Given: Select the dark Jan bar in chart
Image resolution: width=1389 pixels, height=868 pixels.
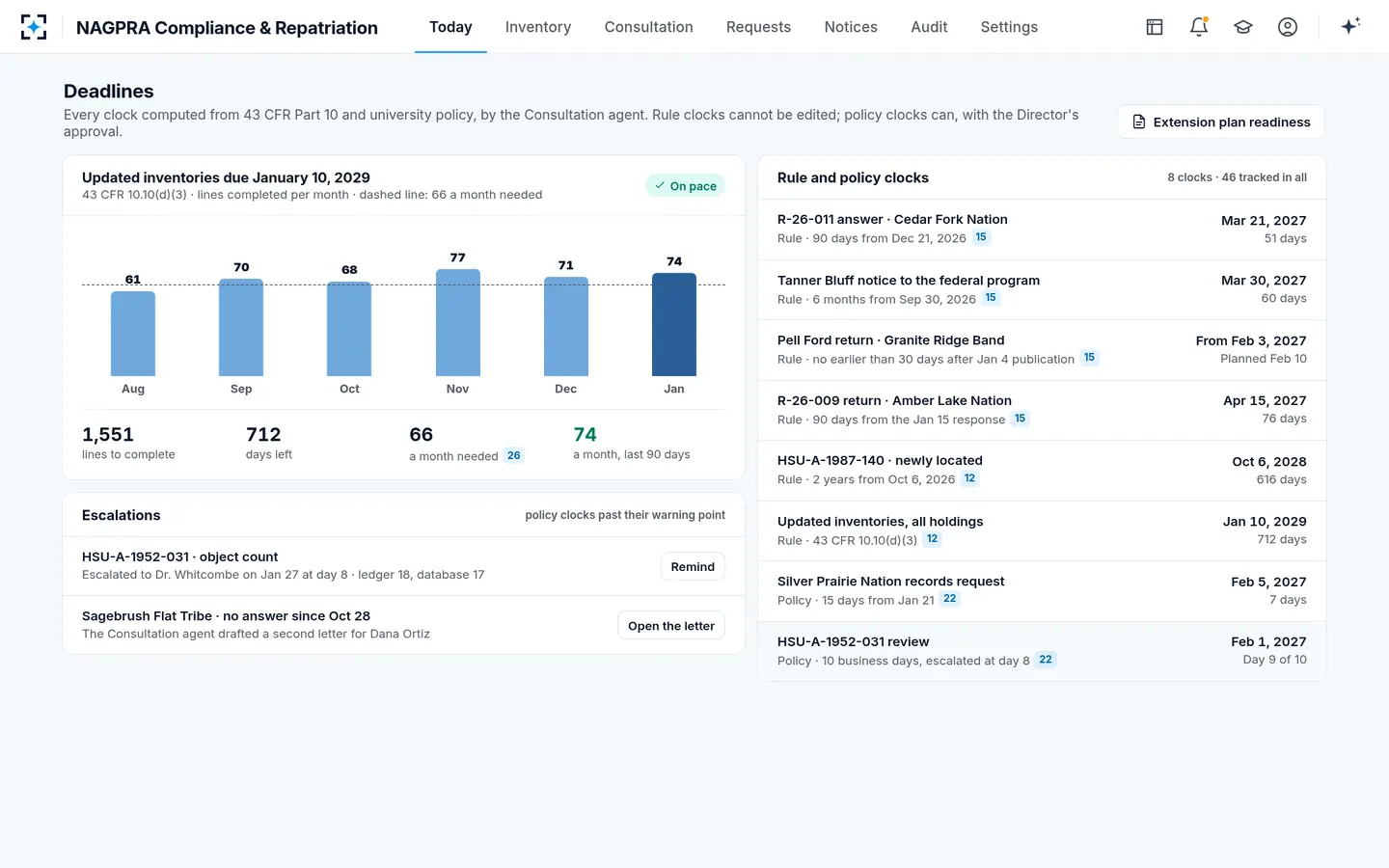Looking at the screenshot, I should coord(674,324).
